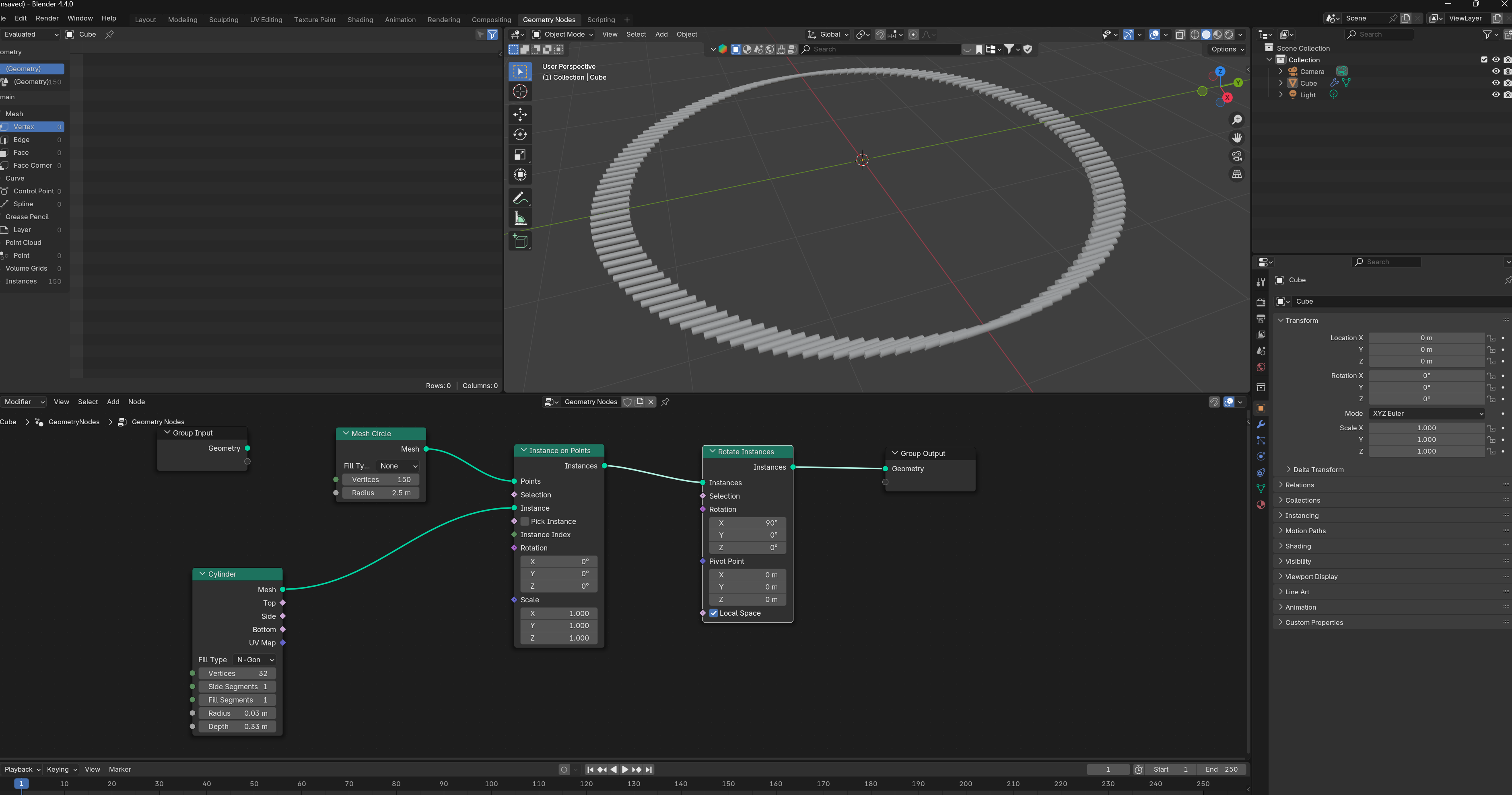Viewport: 1512px width, 795px height.
Task: Open timeline Playback popover
Action: [22, 770]
